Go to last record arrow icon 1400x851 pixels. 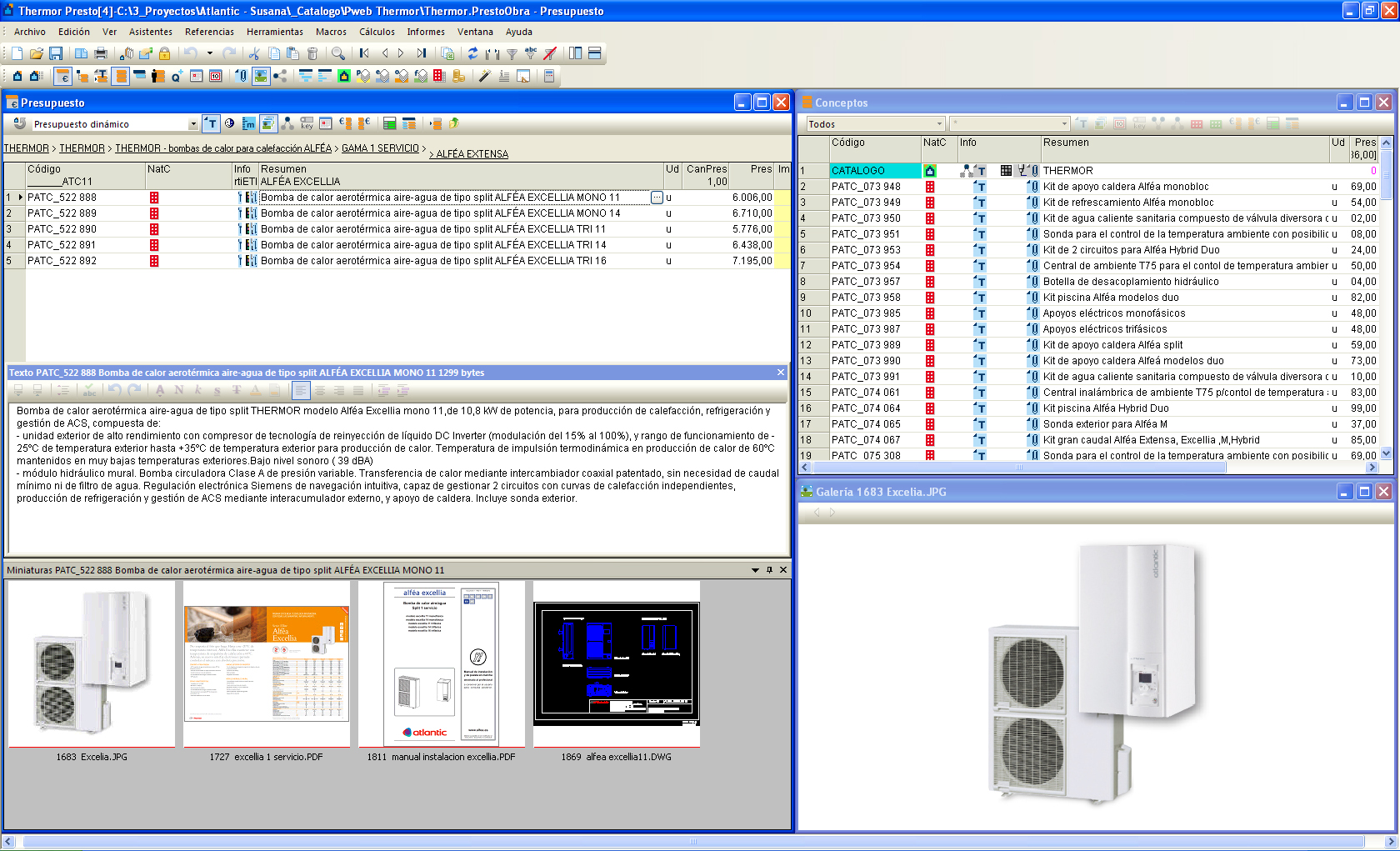(x=422, y=53)
